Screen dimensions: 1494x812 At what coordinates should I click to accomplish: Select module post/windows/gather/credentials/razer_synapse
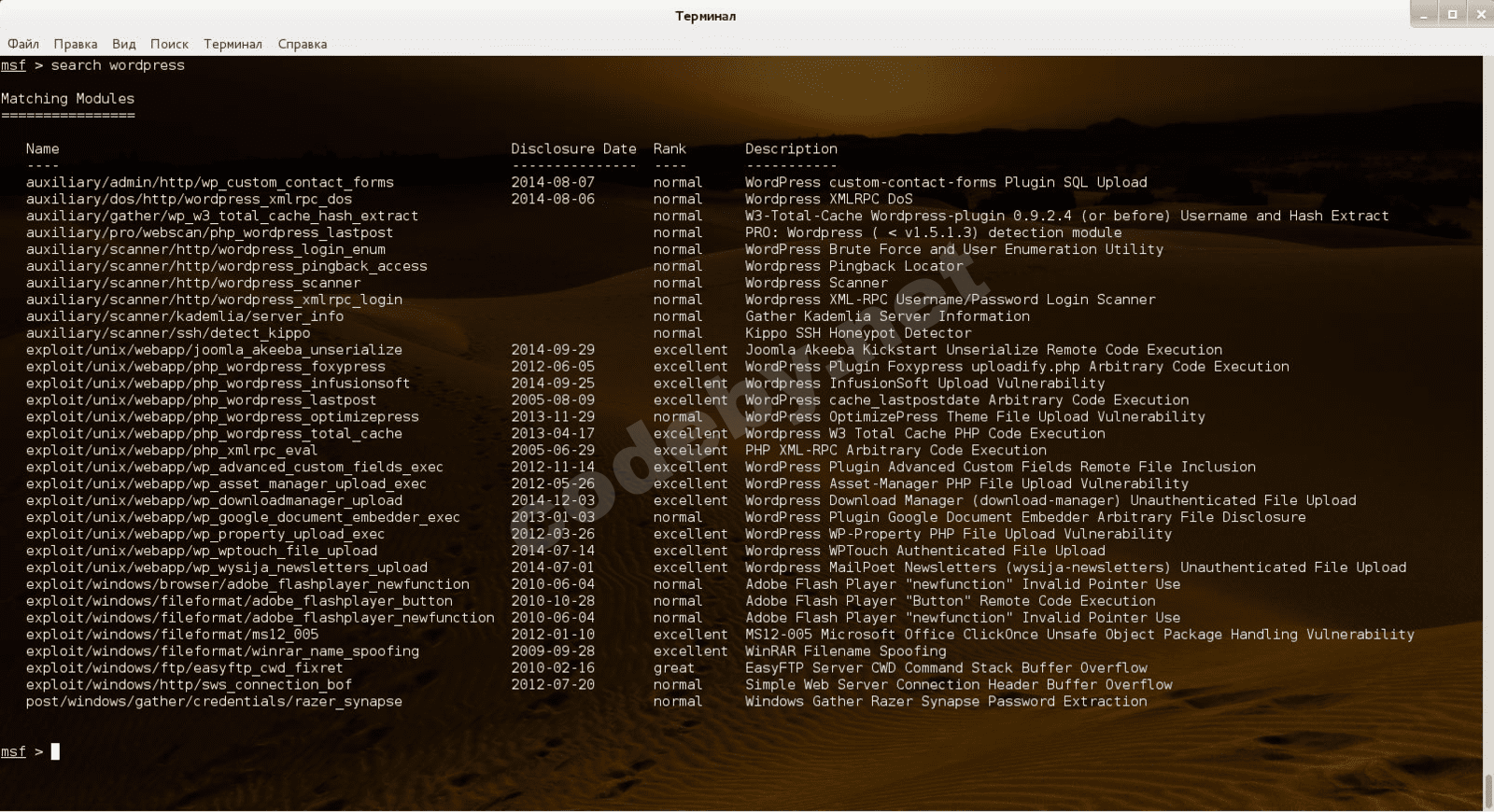[x=214, y=704]
